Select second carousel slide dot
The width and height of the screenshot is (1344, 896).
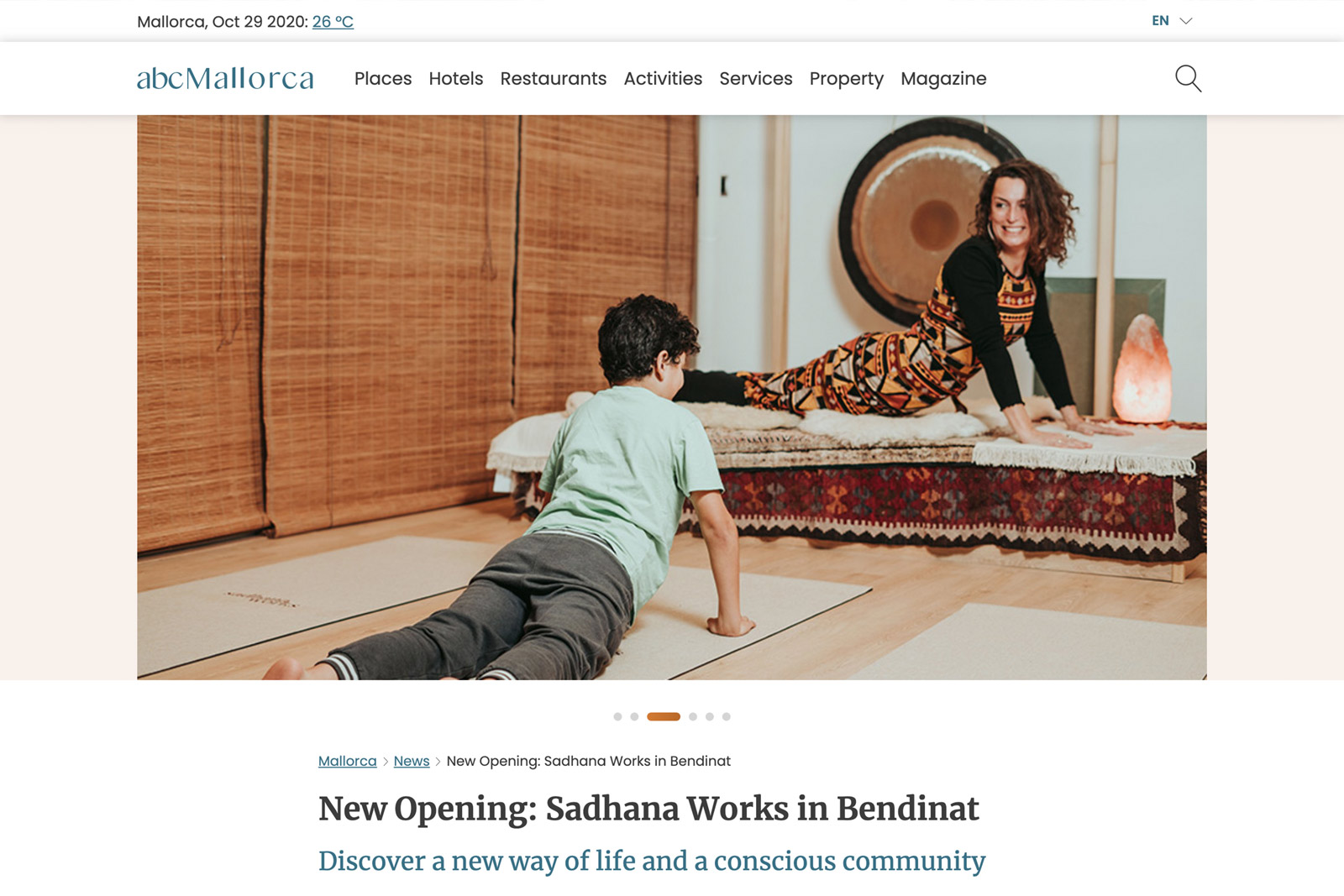(x=634, y=716)
